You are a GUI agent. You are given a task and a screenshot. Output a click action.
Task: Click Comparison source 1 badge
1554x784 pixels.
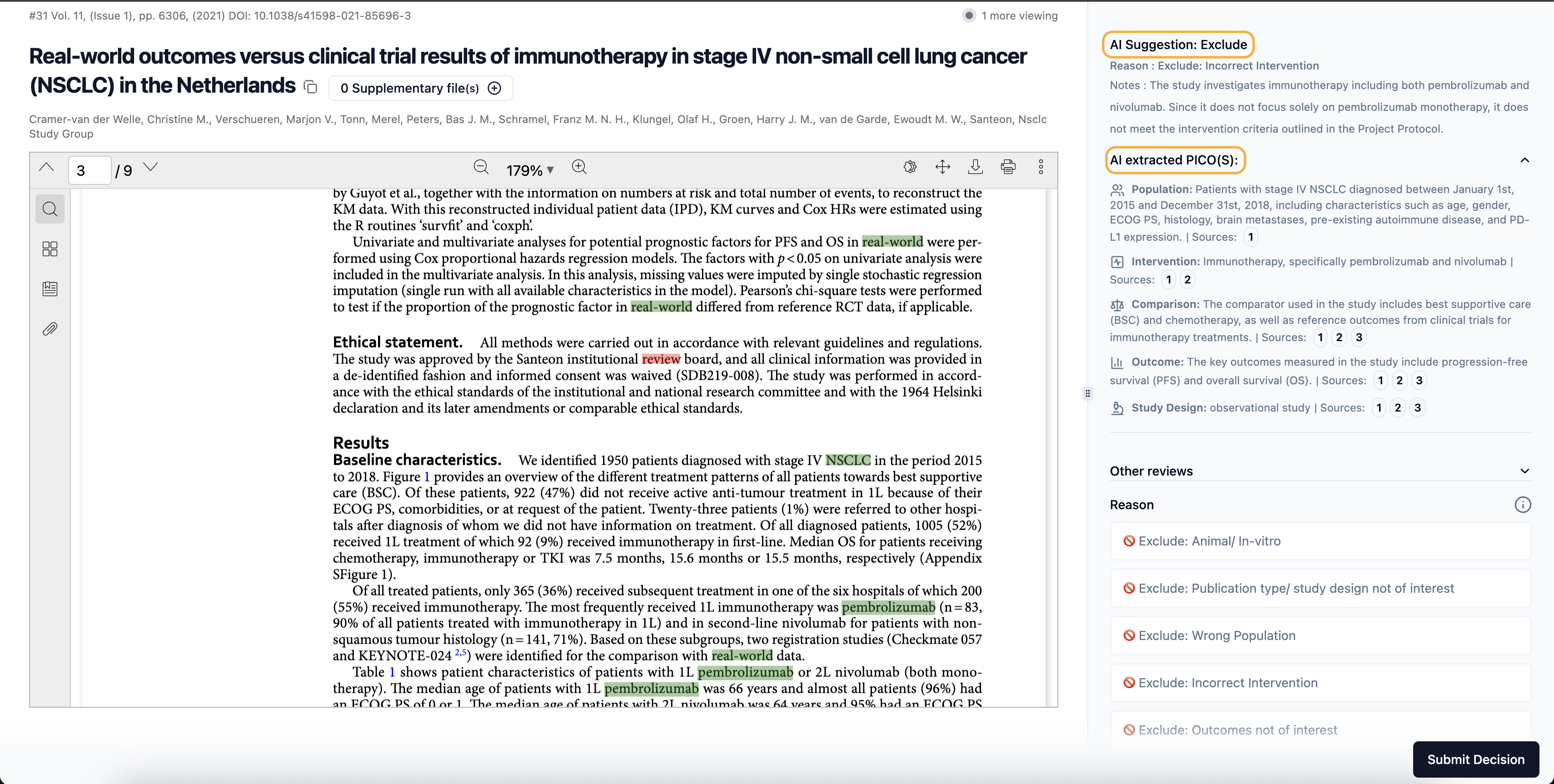tap(1320, 337)
